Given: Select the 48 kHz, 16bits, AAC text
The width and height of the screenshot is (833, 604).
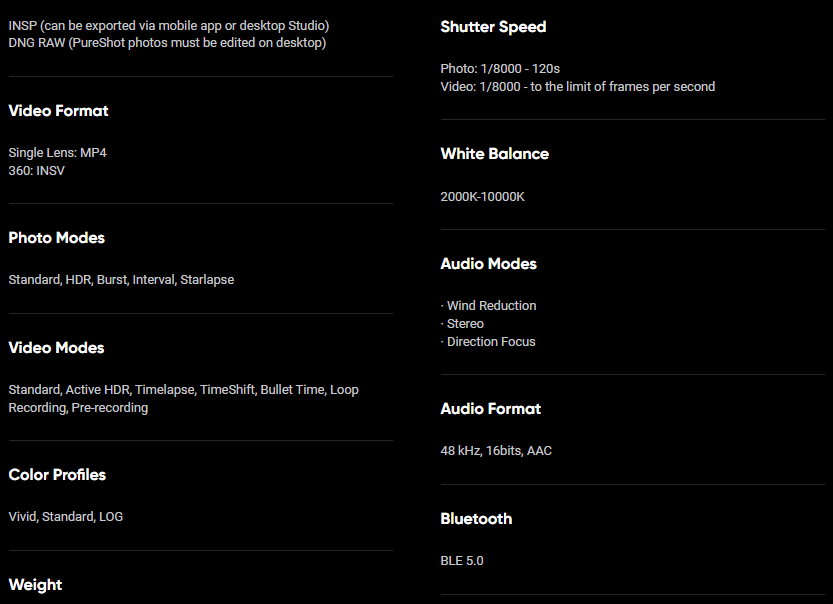Looking at the screenshot, I should pos(496,450).
